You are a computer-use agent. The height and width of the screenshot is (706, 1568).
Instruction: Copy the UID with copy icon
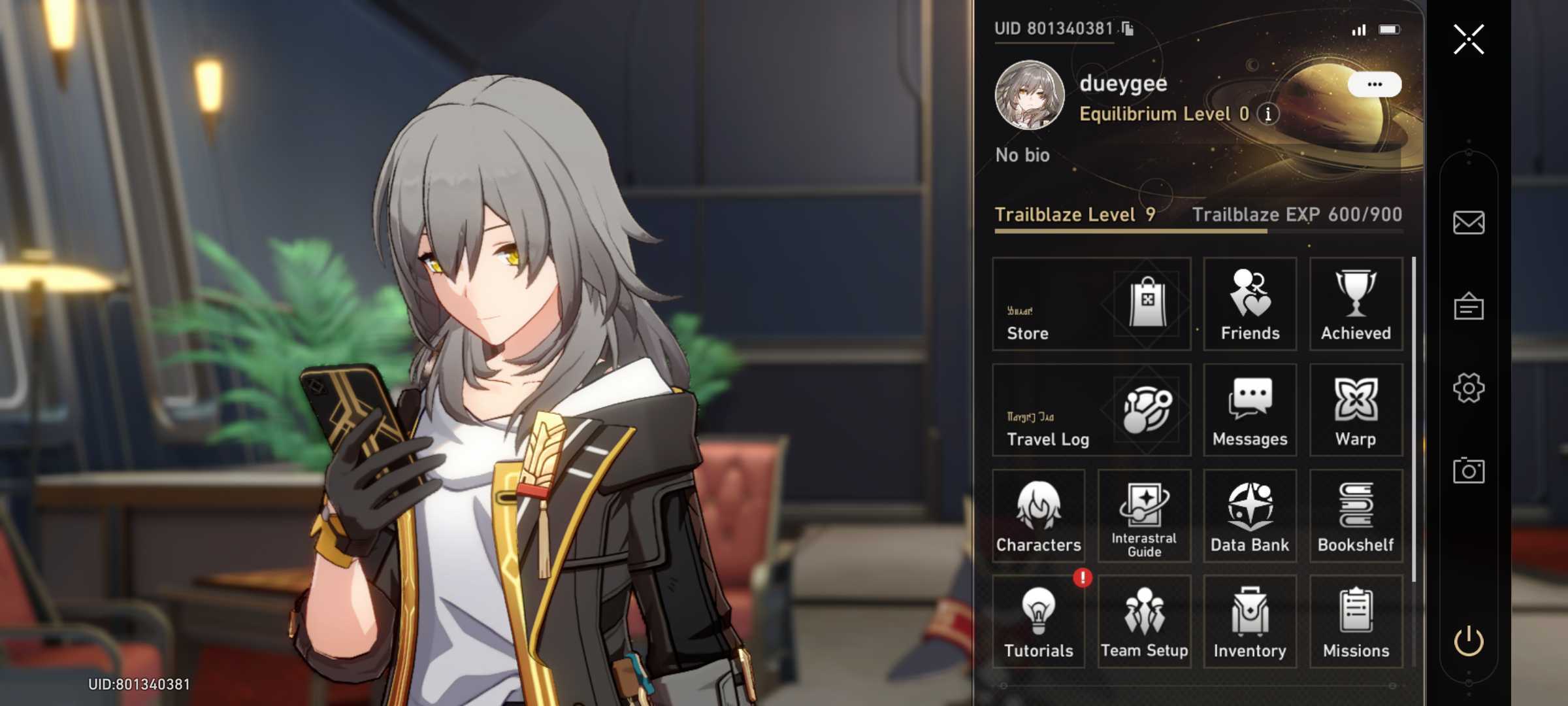[x=1128, y=29]
